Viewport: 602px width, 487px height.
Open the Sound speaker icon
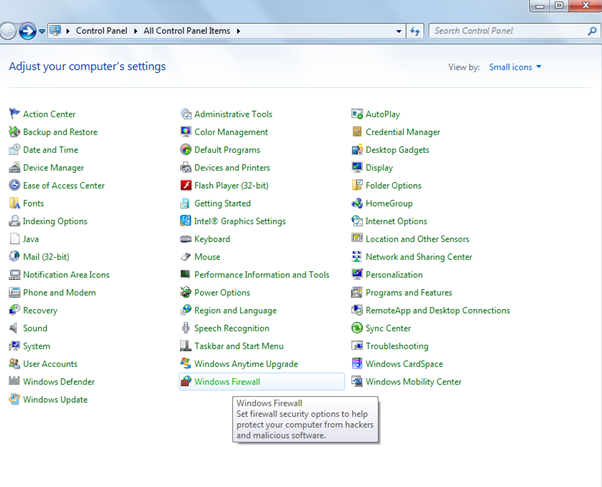pyautogui.click(x=14, y=328)
